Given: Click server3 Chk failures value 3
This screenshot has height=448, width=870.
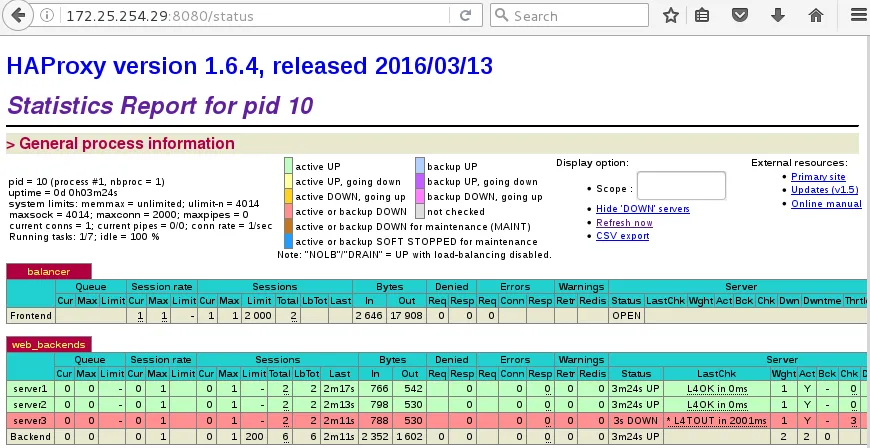Looking at the screenshot, I should pyautogui.click(x=853, y=420).
